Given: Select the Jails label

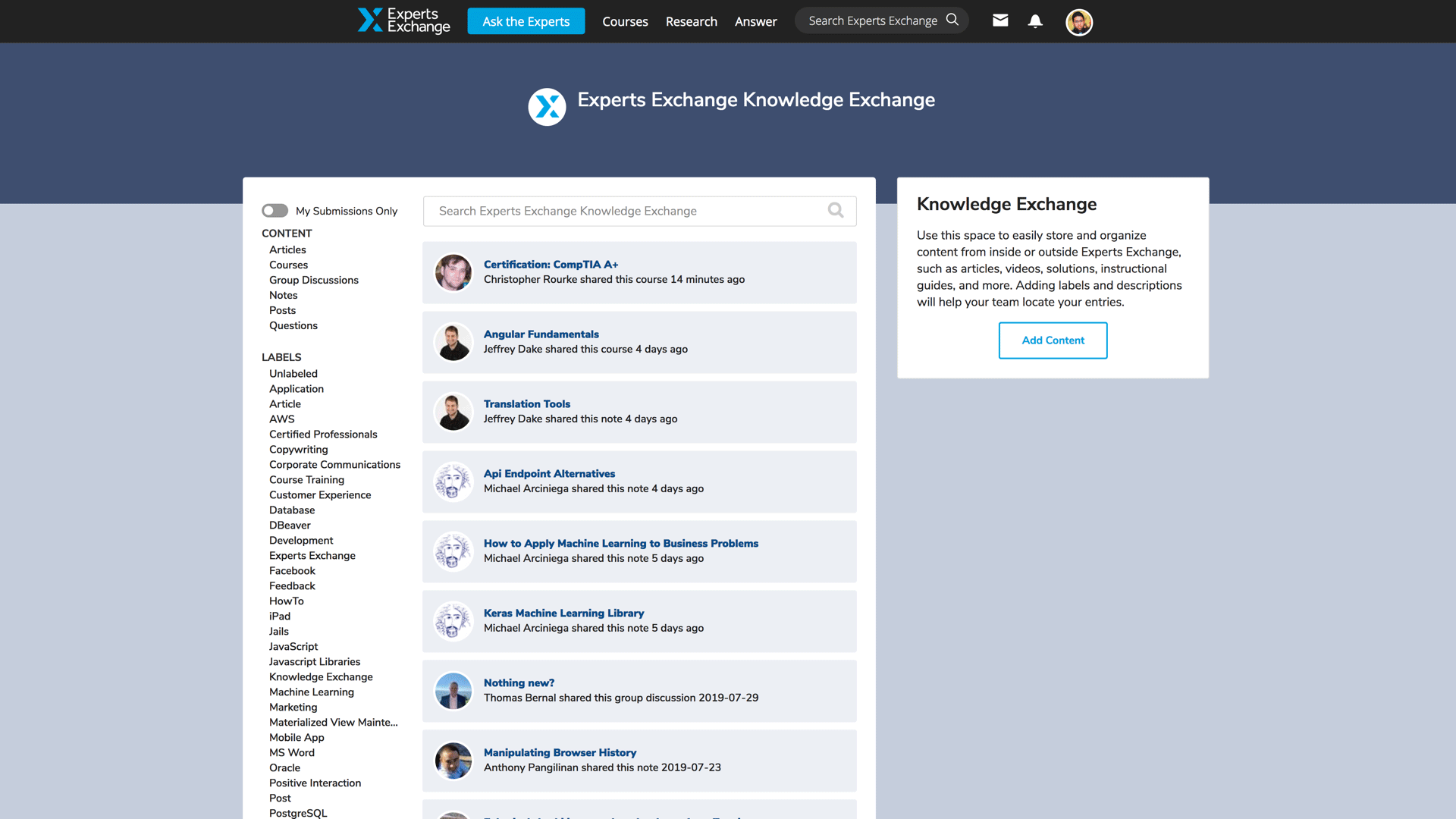Looking at the screenshot, I should (278, 632).
